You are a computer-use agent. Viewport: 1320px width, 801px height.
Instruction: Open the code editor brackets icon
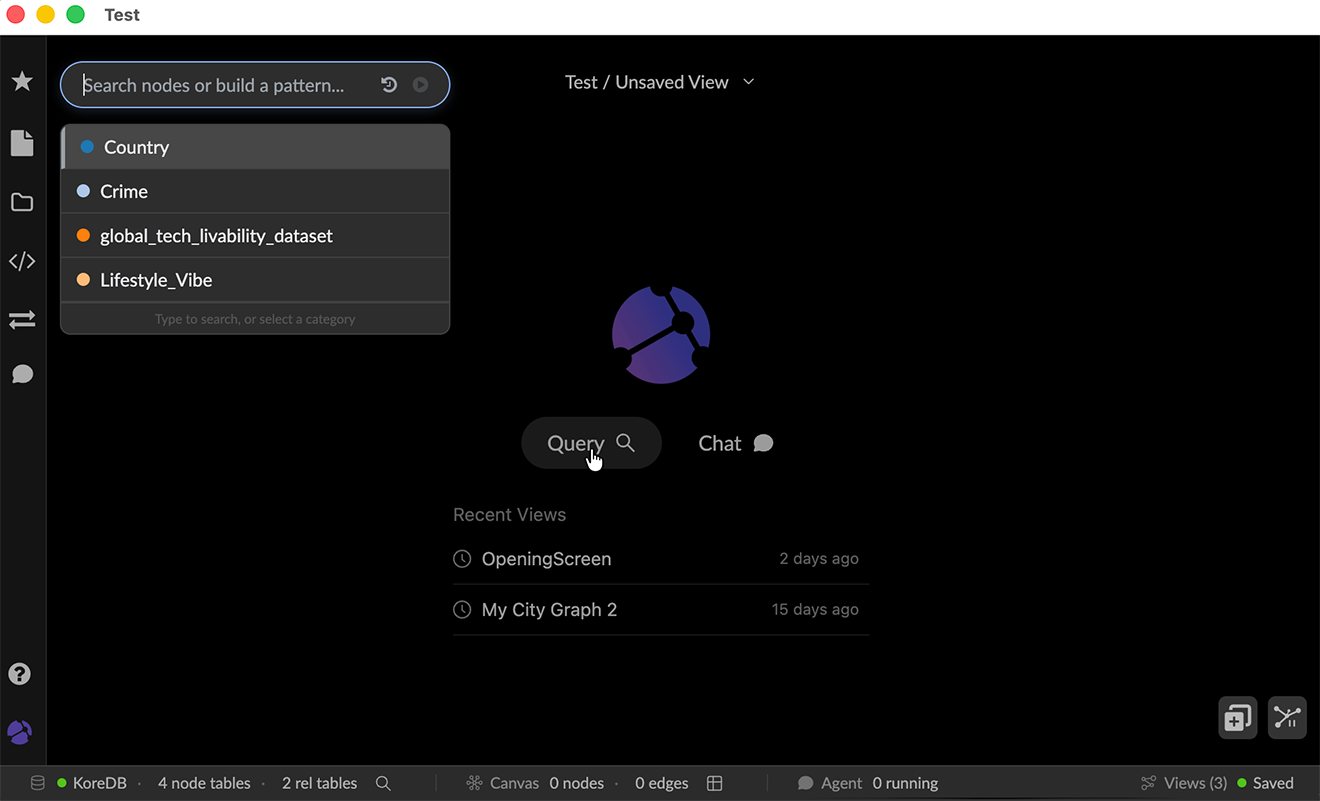point(22,261)
